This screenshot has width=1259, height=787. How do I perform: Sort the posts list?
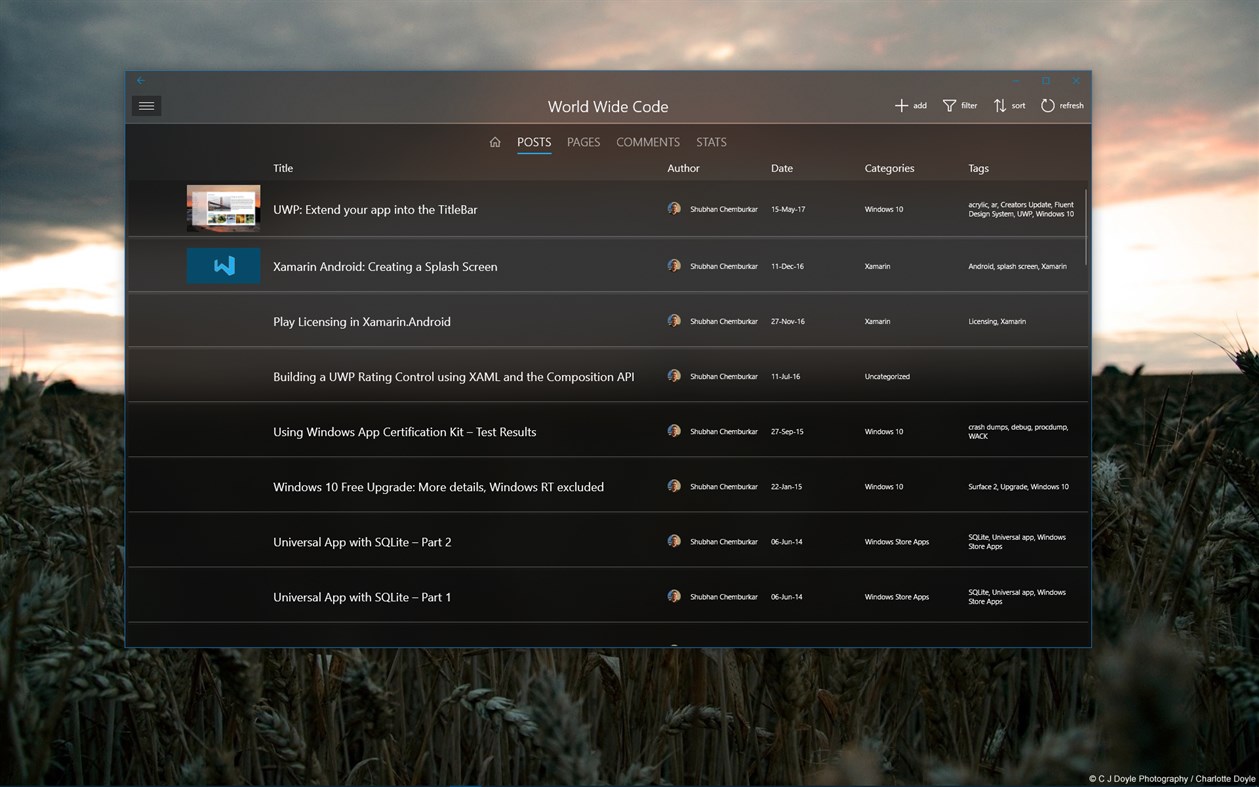pos(1008,105)
